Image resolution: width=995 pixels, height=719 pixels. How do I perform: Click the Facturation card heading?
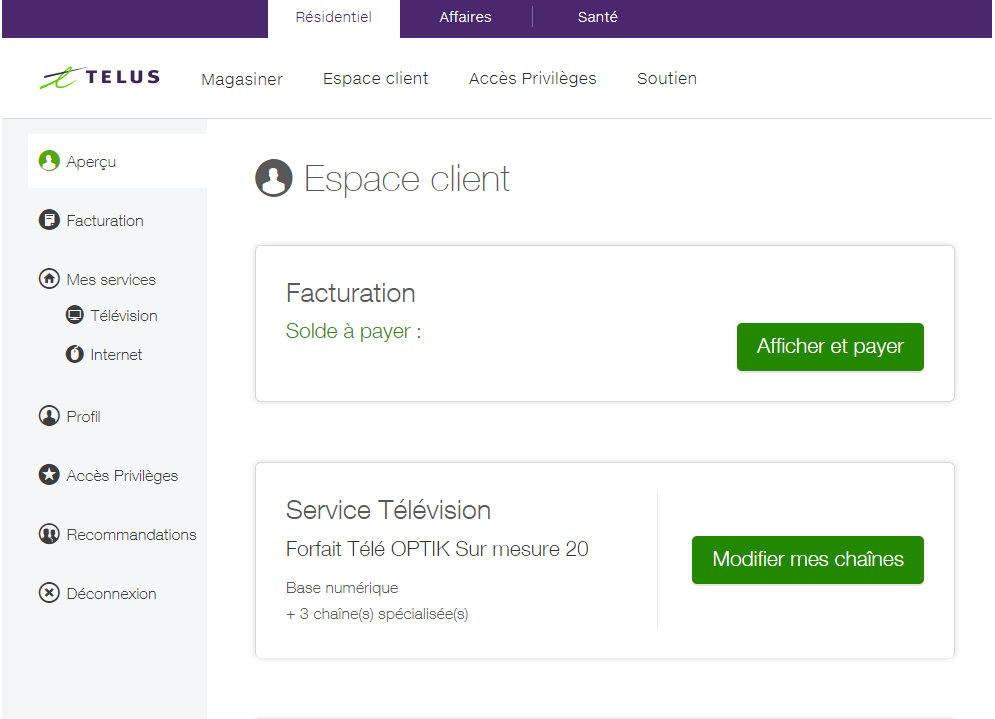coord(350,293)
